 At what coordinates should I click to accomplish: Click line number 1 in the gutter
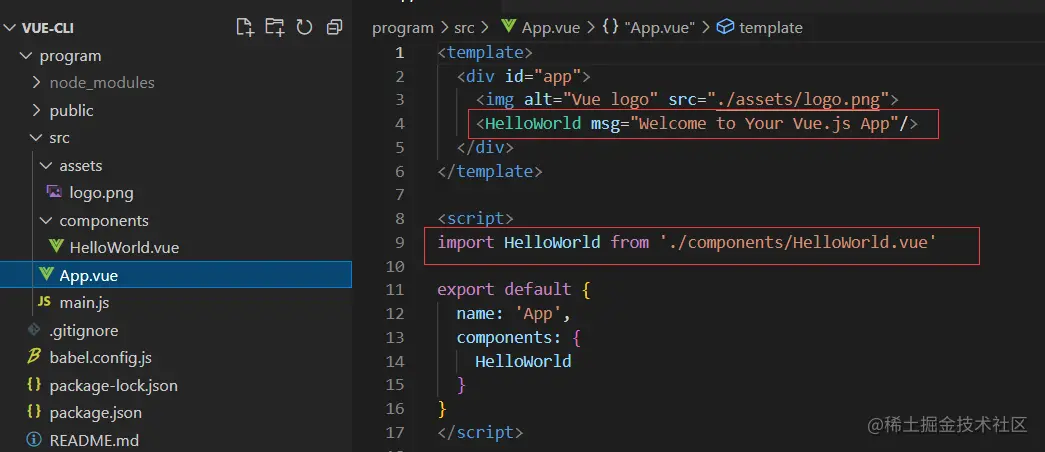click(399, 53)
